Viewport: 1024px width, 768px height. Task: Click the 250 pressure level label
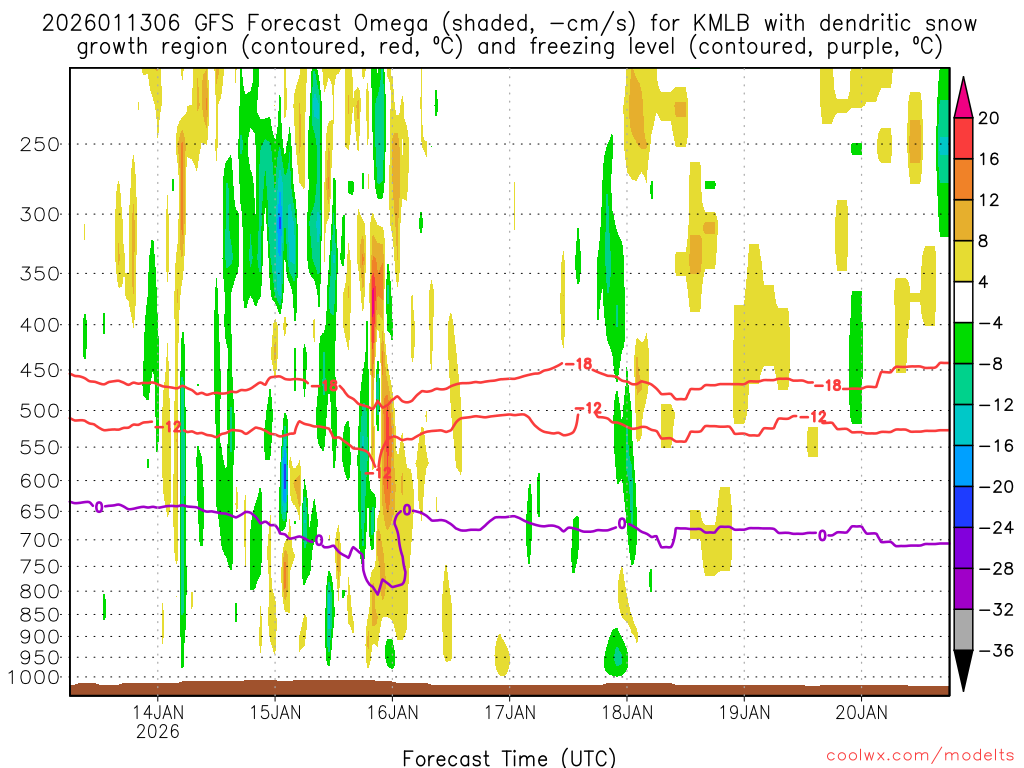(x=40, y=144)
